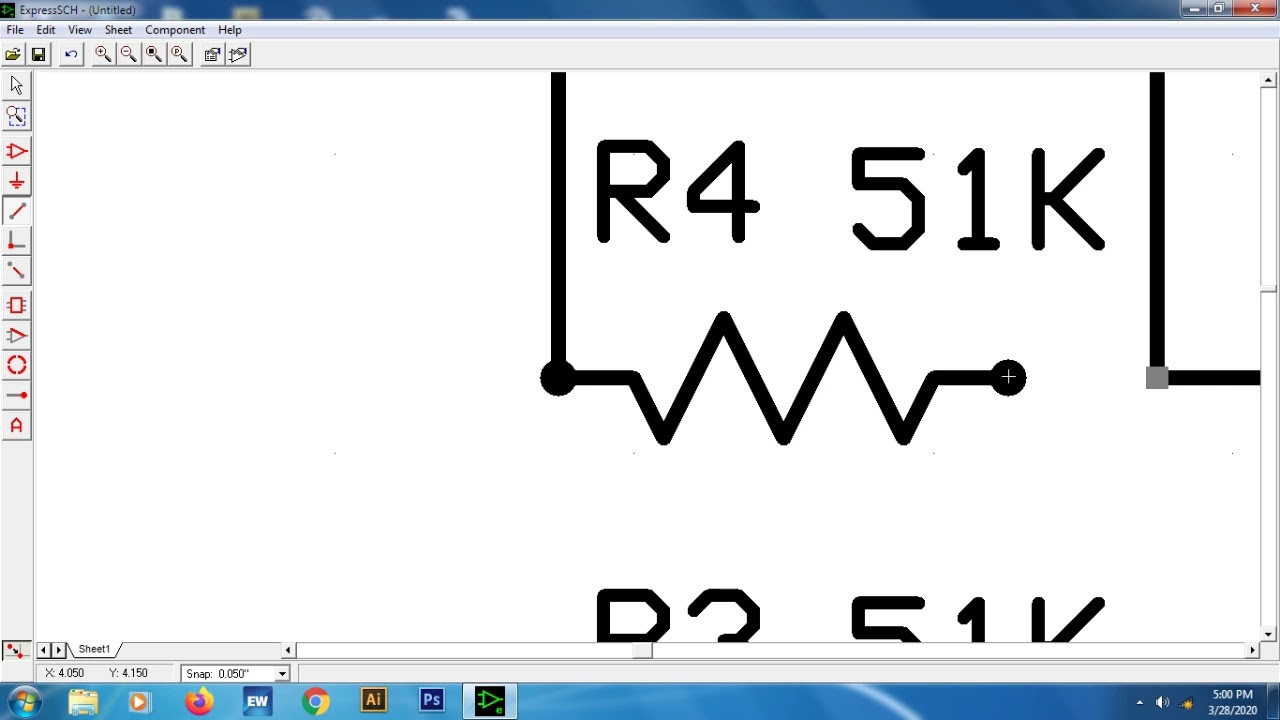Click the Y: 4.150 coordinate readout
Viewport: 1280px width, 720px height.
coord(128,674)
